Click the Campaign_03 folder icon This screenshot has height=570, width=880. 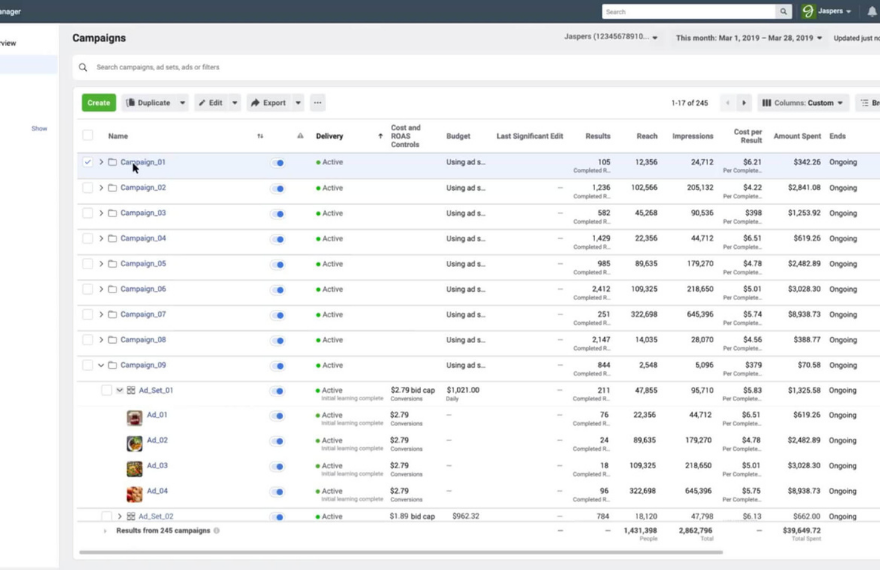112,213
